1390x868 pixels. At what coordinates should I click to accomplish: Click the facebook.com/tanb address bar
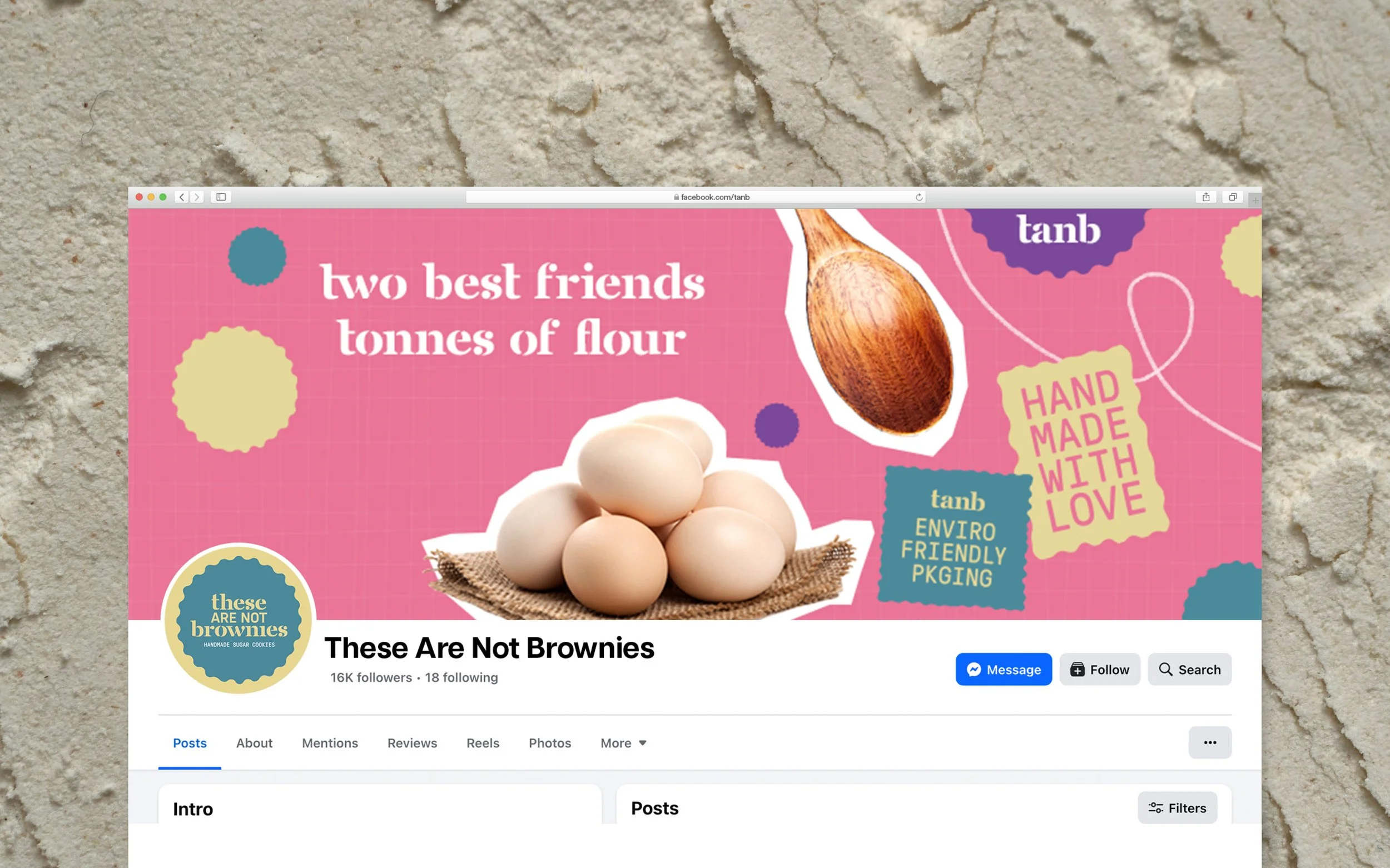tap(695, 197)
